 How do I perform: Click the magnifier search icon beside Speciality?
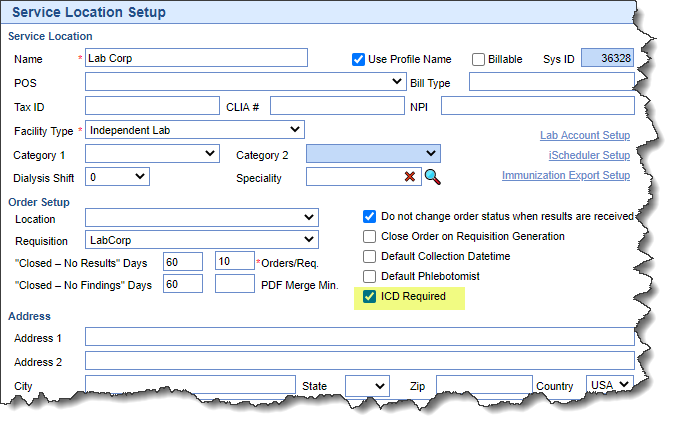pyautogui.click(x=432, y=177)
